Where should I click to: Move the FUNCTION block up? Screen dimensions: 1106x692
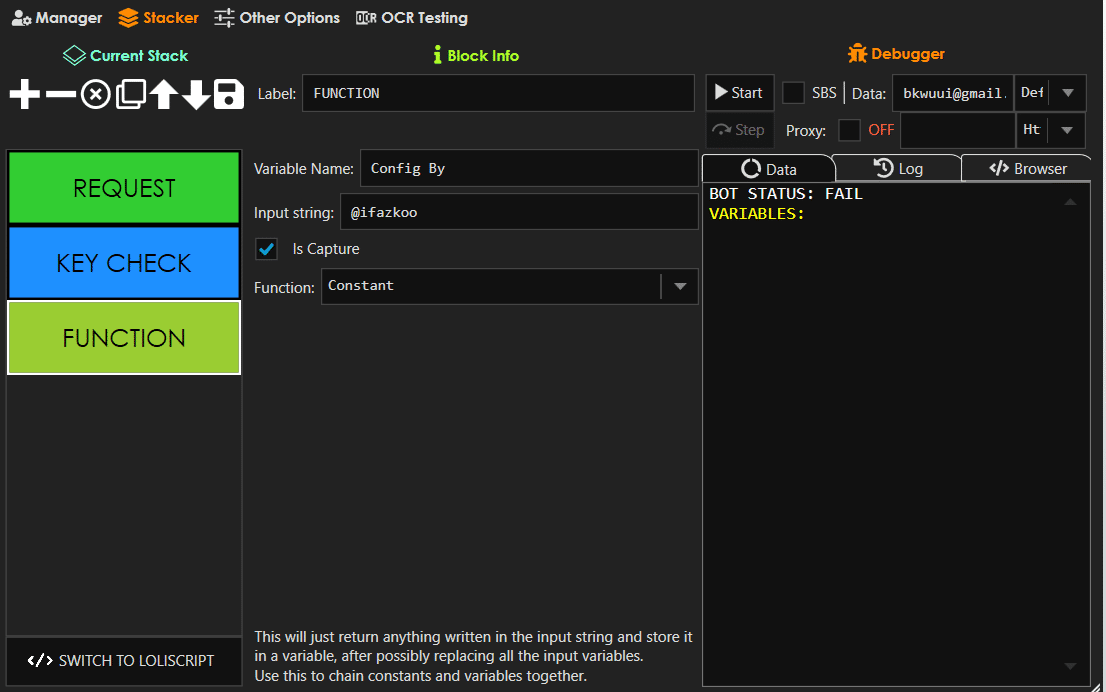(x=163, y=94)
